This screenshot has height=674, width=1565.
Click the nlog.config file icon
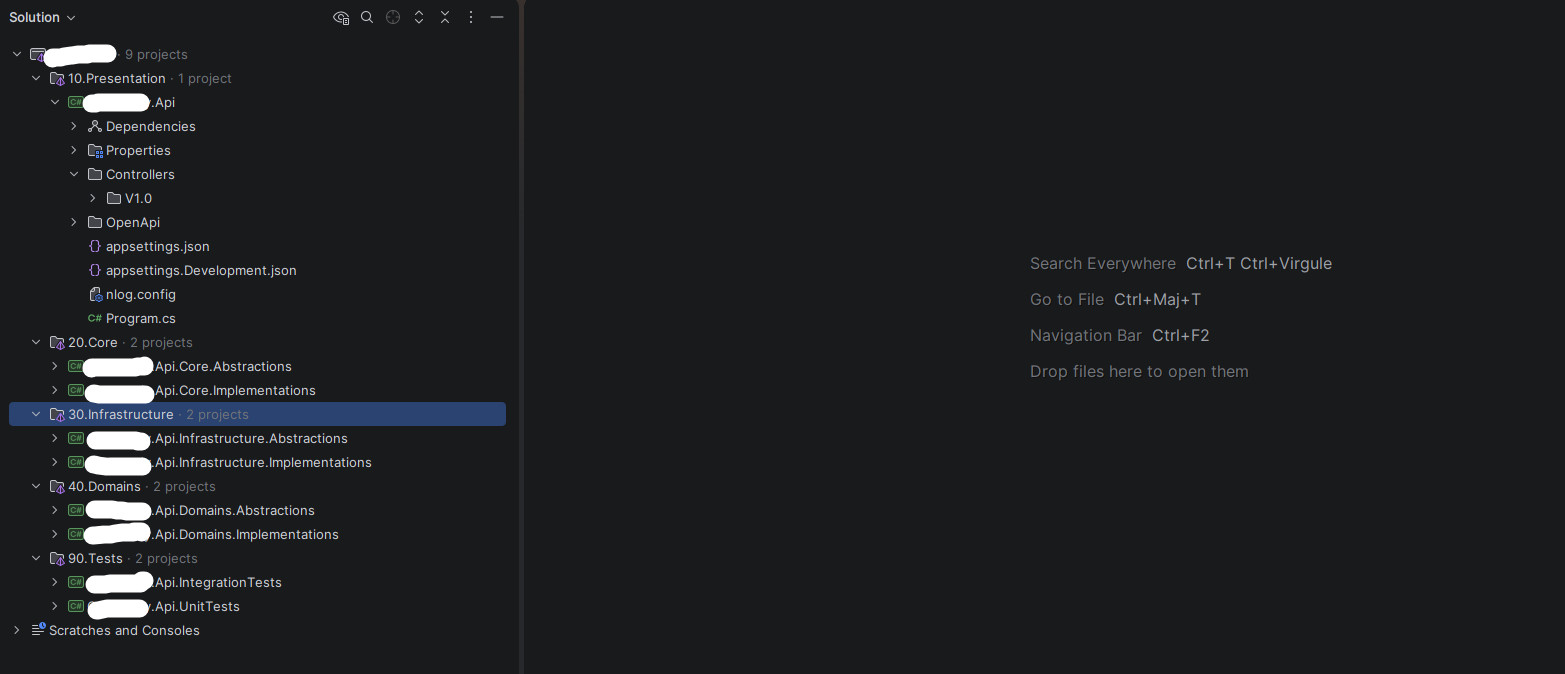[95, 294]
